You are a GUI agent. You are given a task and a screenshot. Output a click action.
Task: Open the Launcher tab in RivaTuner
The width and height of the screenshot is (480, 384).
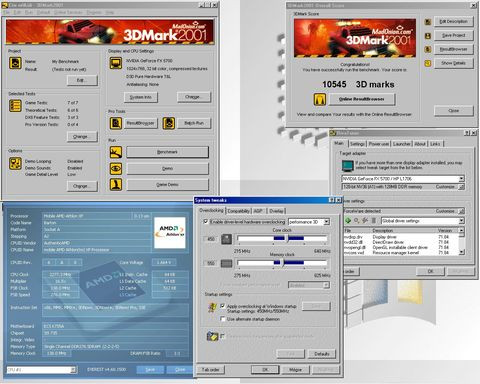[x=401, y=144]
